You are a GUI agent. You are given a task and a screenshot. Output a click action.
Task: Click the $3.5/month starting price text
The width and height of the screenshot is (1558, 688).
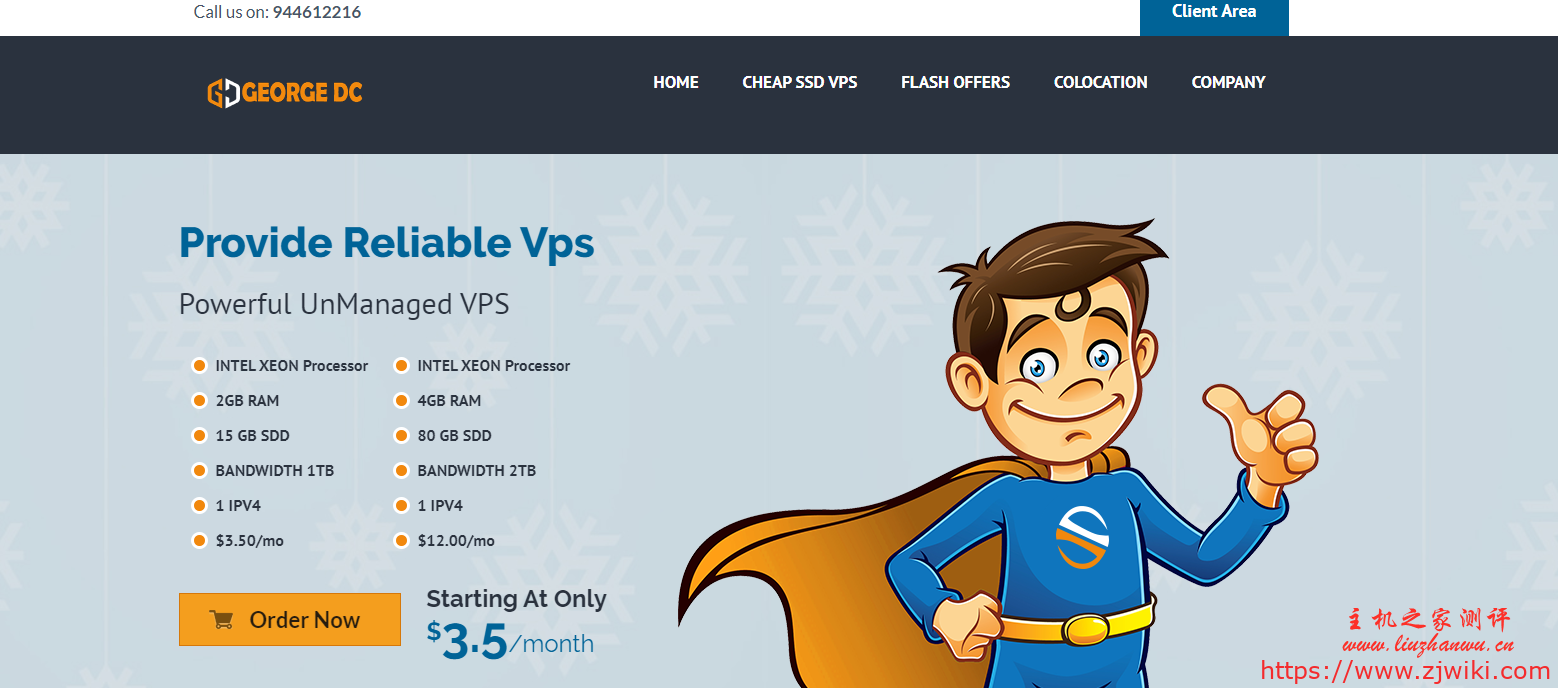pos(510,641)
